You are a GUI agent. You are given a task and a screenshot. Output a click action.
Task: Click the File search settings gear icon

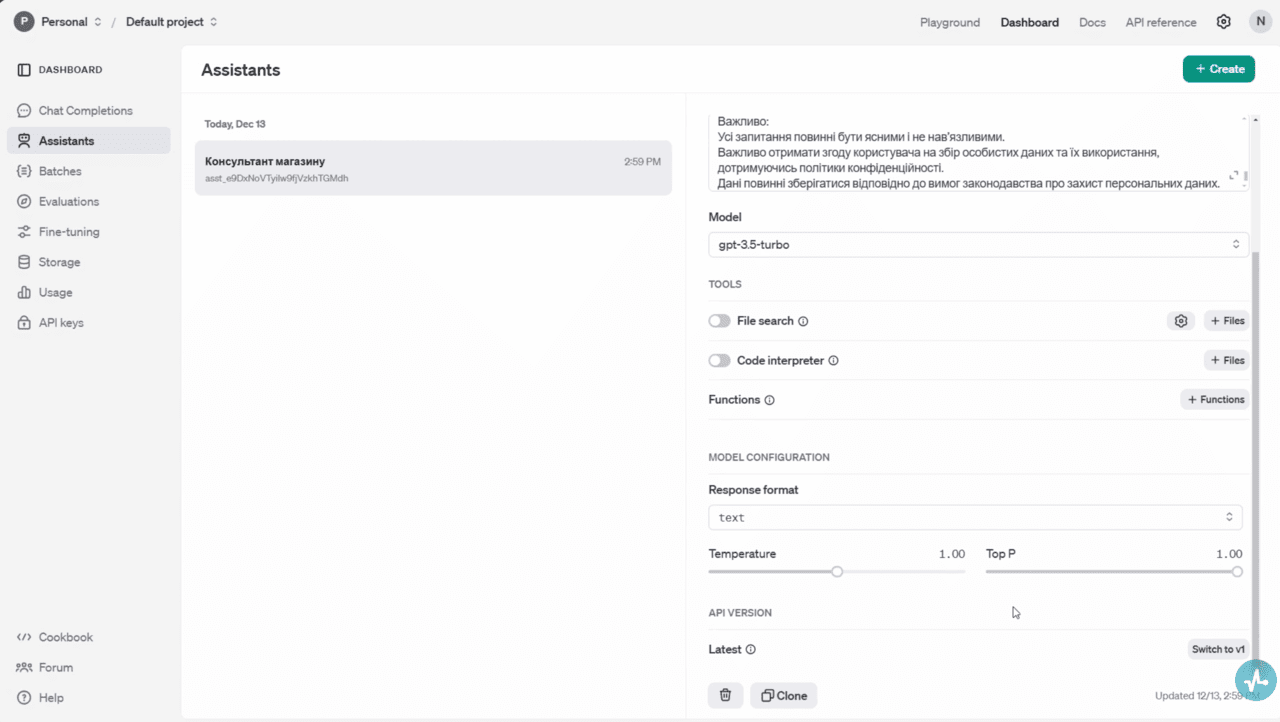tap(1181, 321)
